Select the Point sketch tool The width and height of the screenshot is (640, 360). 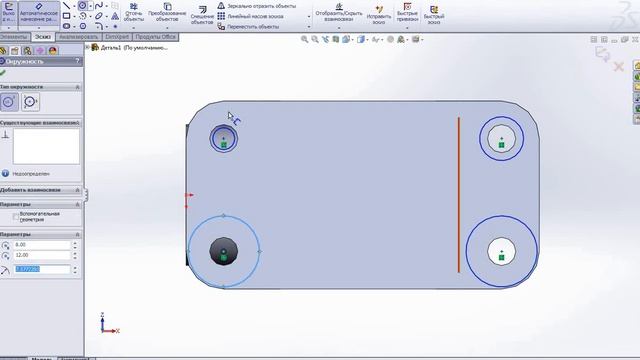coord(115,26)
